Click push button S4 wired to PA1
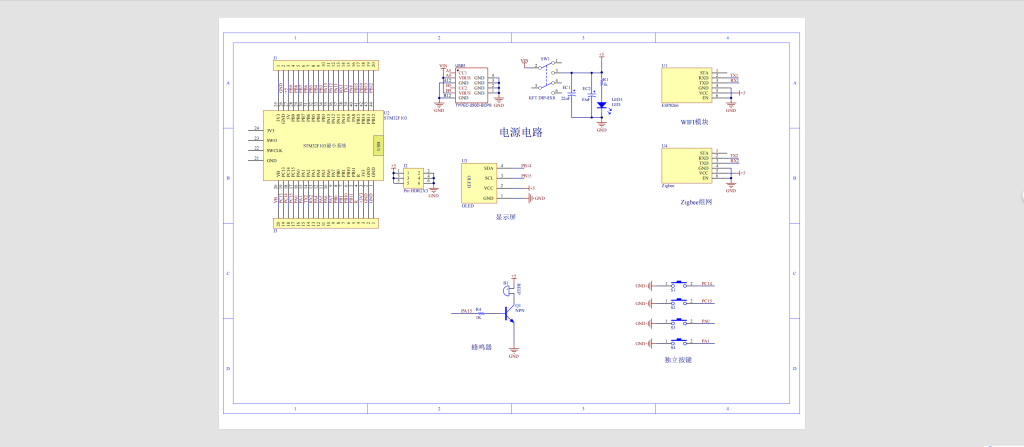This screenshot has width=1024, height=447. tap(679, 343)
